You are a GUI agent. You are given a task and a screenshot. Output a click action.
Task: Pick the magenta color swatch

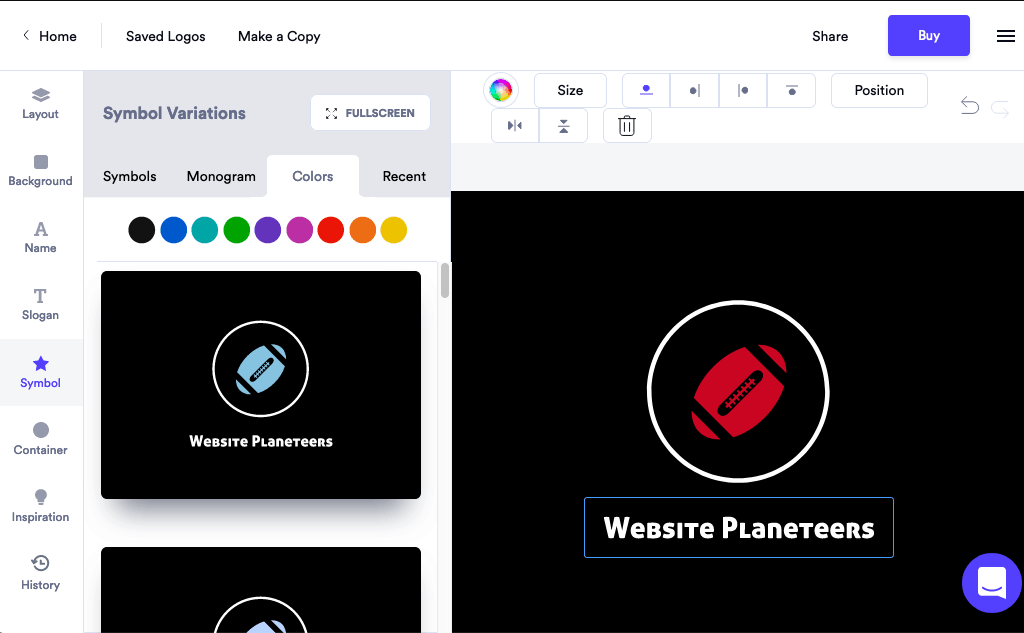pyautogui.click(x=300, y=230)
